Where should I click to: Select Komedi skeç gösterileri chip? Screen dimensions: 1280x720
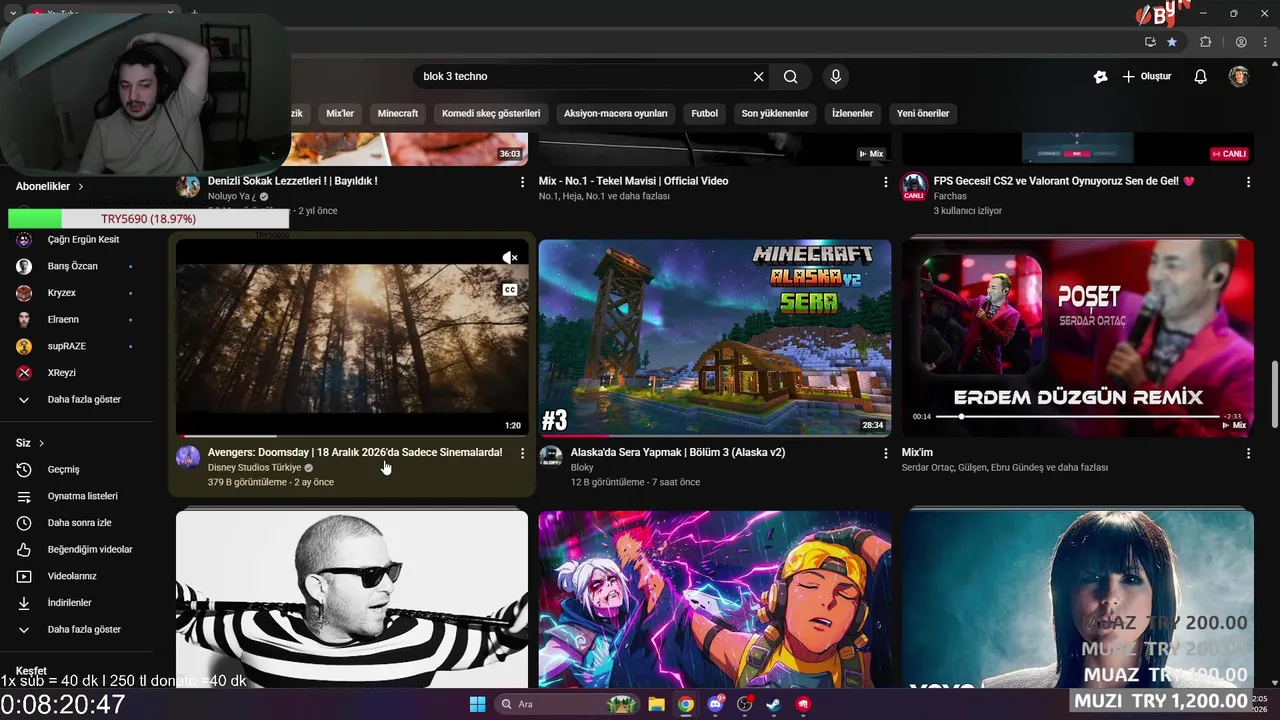491,113
